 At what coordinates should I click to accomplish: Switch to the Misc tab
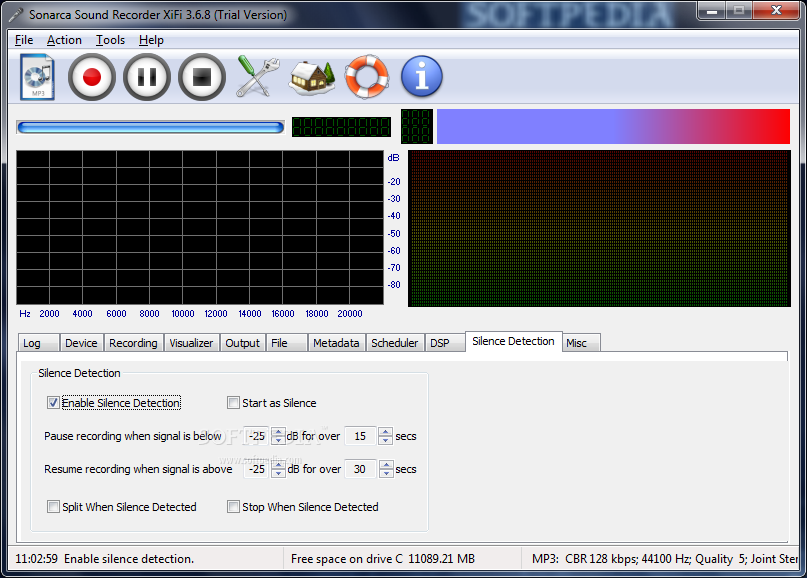581,343
